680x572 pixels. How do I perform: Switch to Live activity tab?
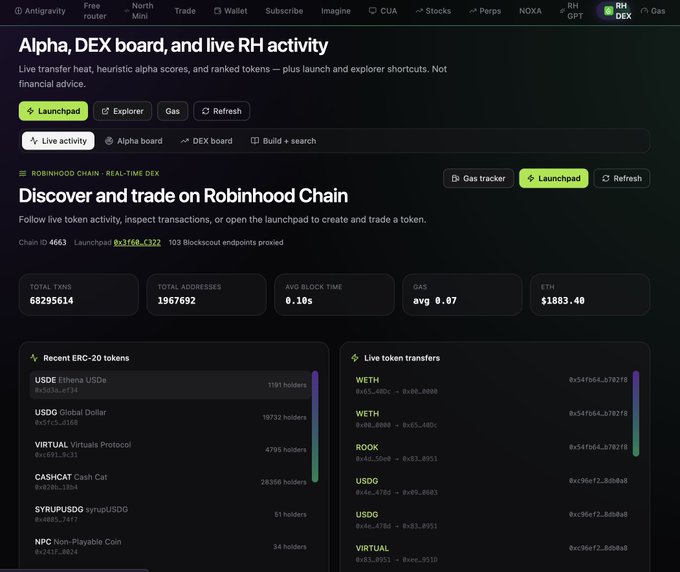(x=58, y=141)
